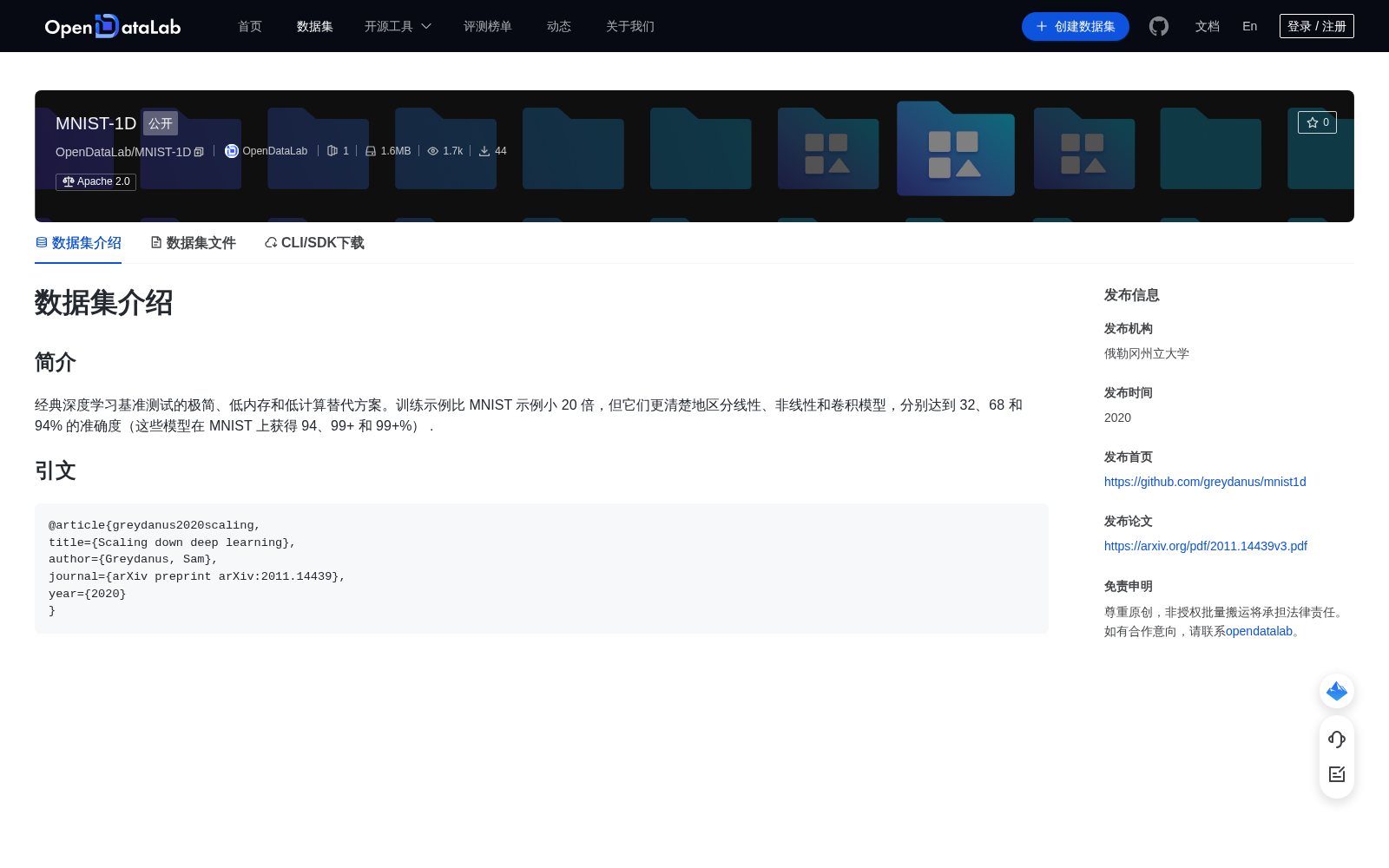Click the star favorite button
Image resolution: width=1389 pixels, height=868 pixels.
click(x=1317, y=122)
